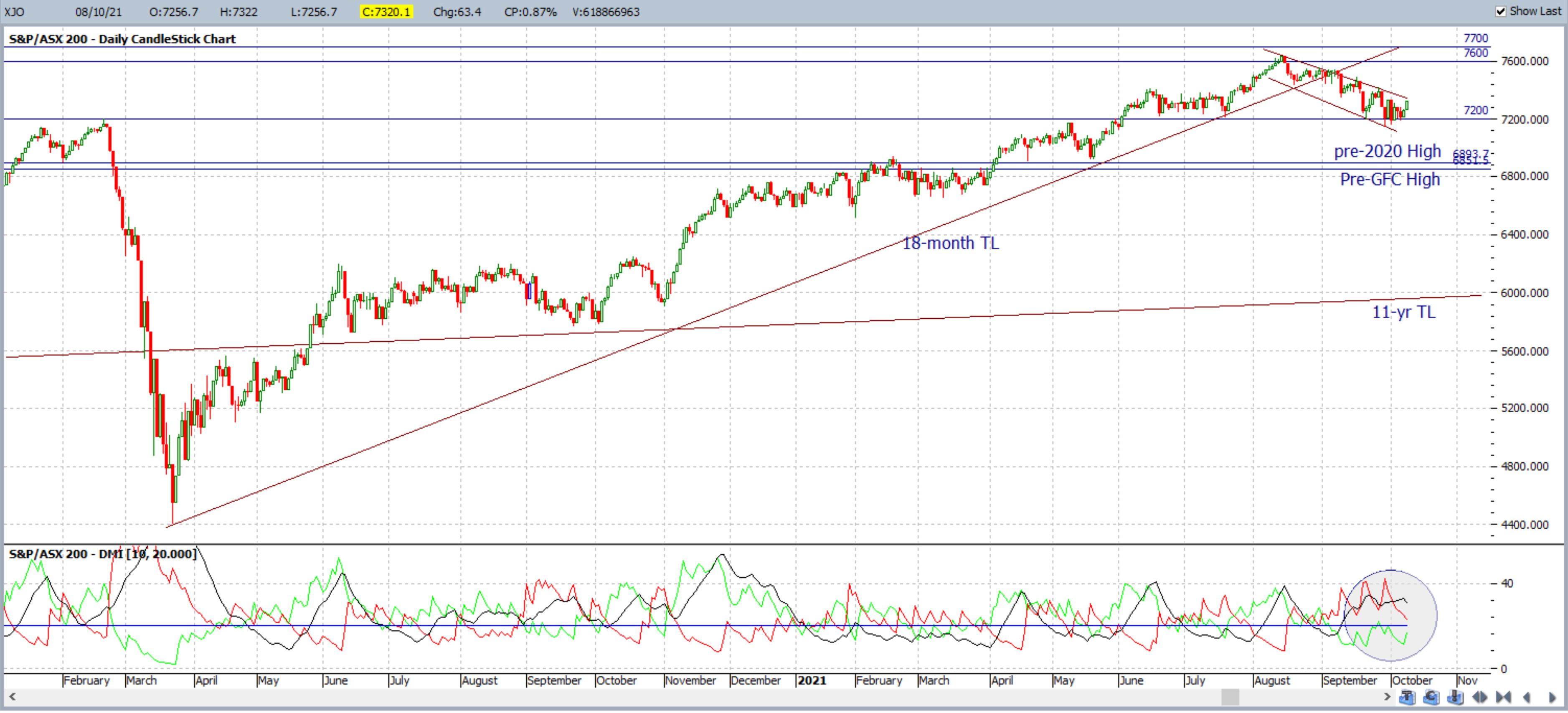Screen dimensions: 1568x713
Task: Click the November month label on time axis
Action: pyautogui.click(x=690, y=680)
